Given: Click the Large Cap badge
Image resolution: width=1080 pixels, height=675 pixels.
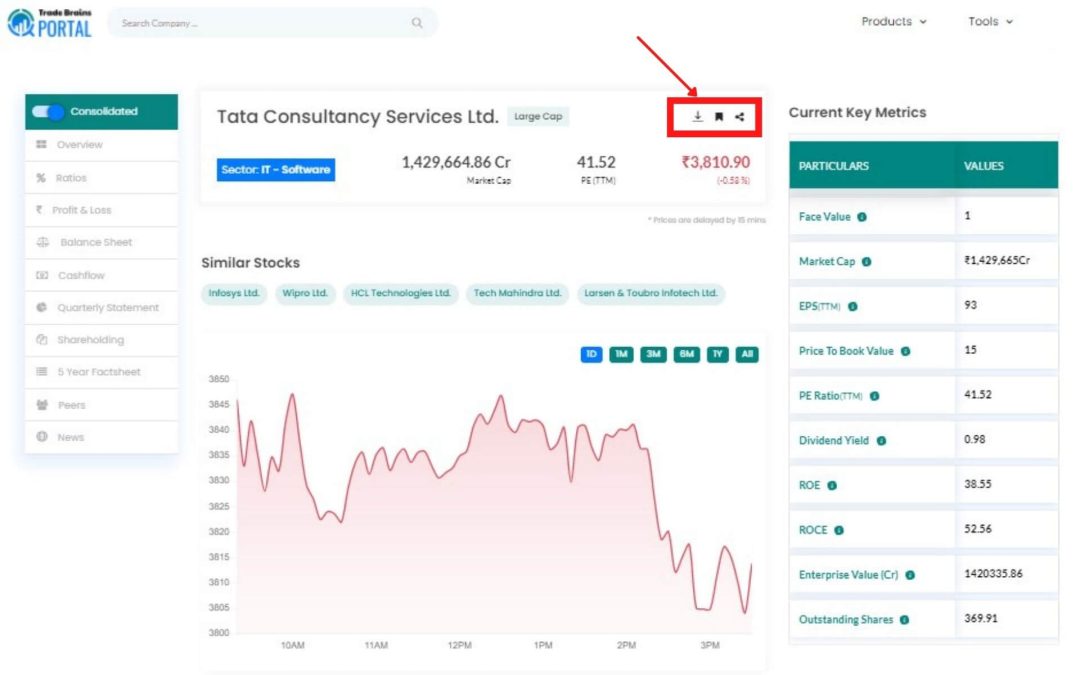Looking at the screenshot, I should (538, 116).
